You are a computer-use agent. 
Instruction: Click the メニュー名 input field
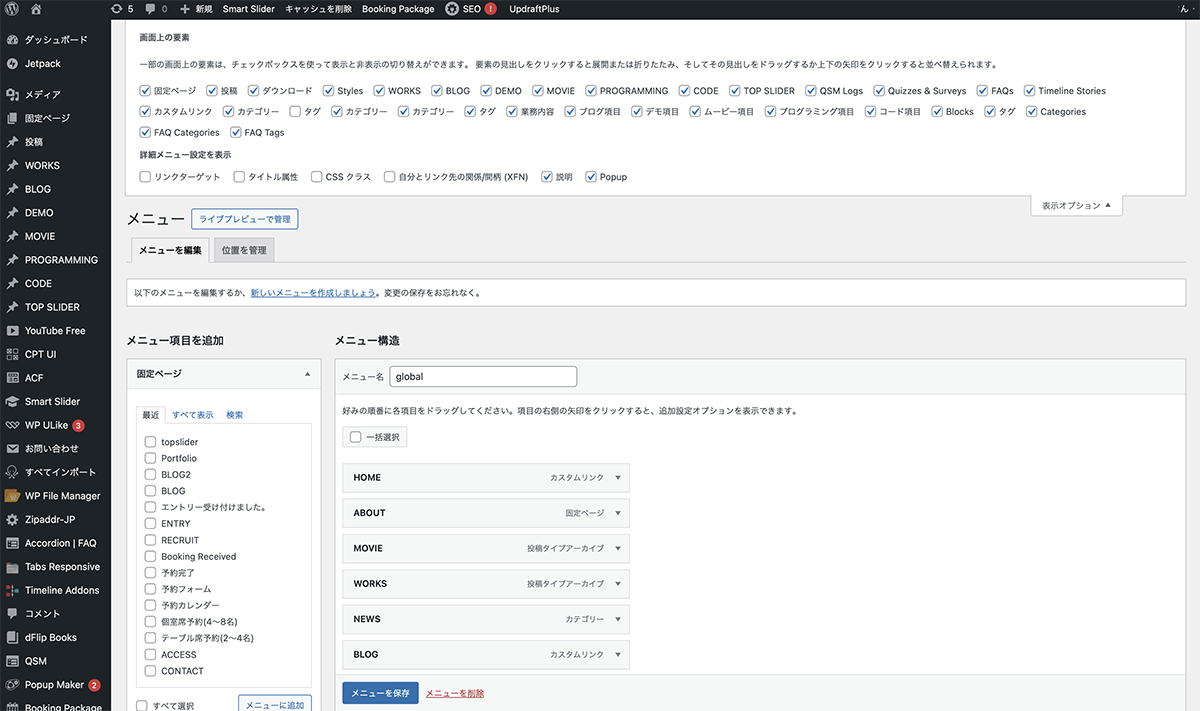coord(483,377)
